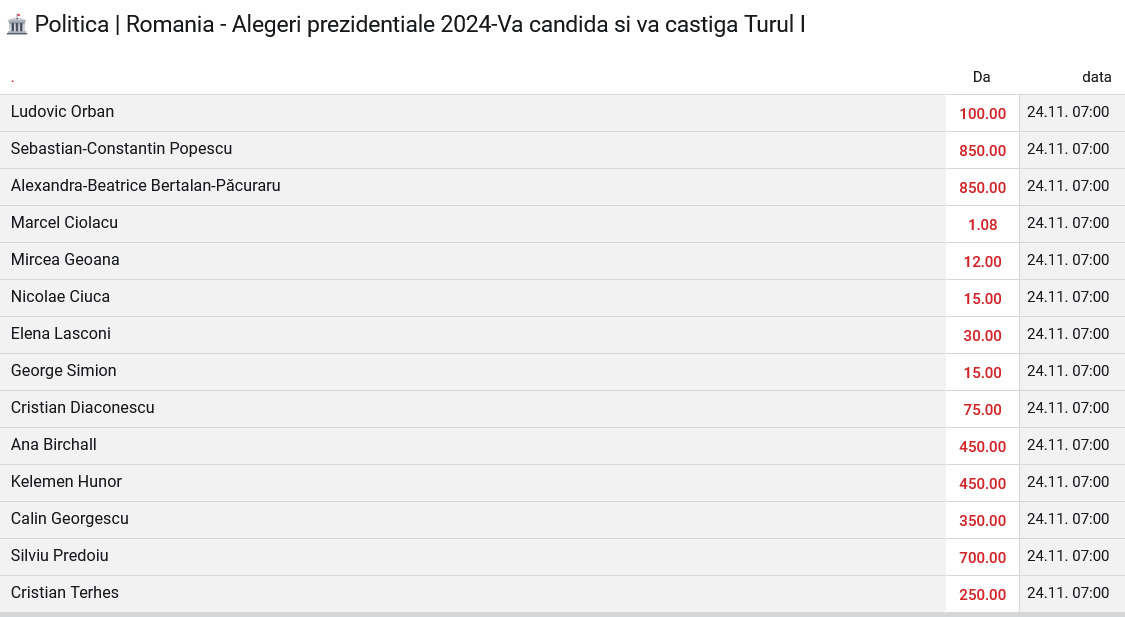Pick Ana Birchall odds 450.00
Viewport: 1125px width, 617px height.
(x=982, y=446)
